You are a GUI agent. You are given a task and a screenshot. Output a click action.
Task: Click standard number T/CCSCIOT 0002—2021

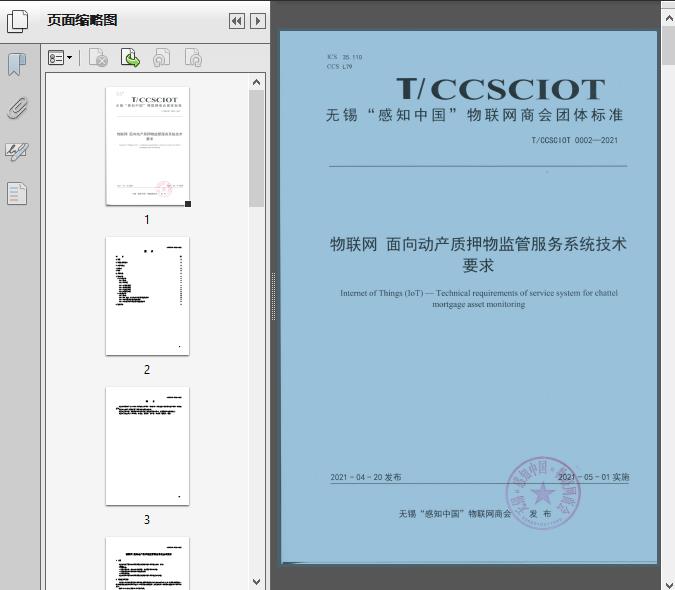[575, 140]
